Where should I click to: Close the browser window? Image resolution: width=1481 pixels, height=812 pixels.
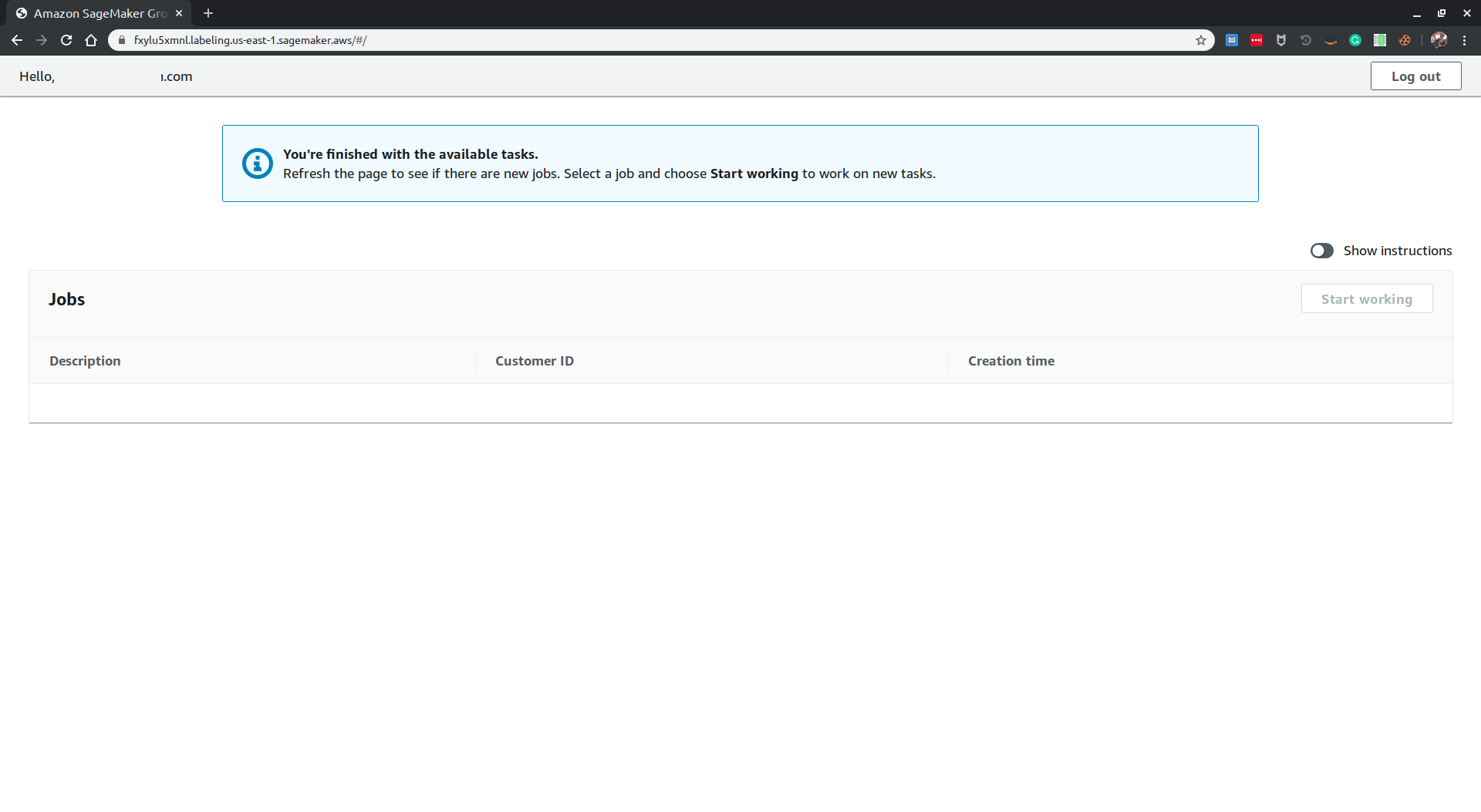click(x=1466, y=13)
